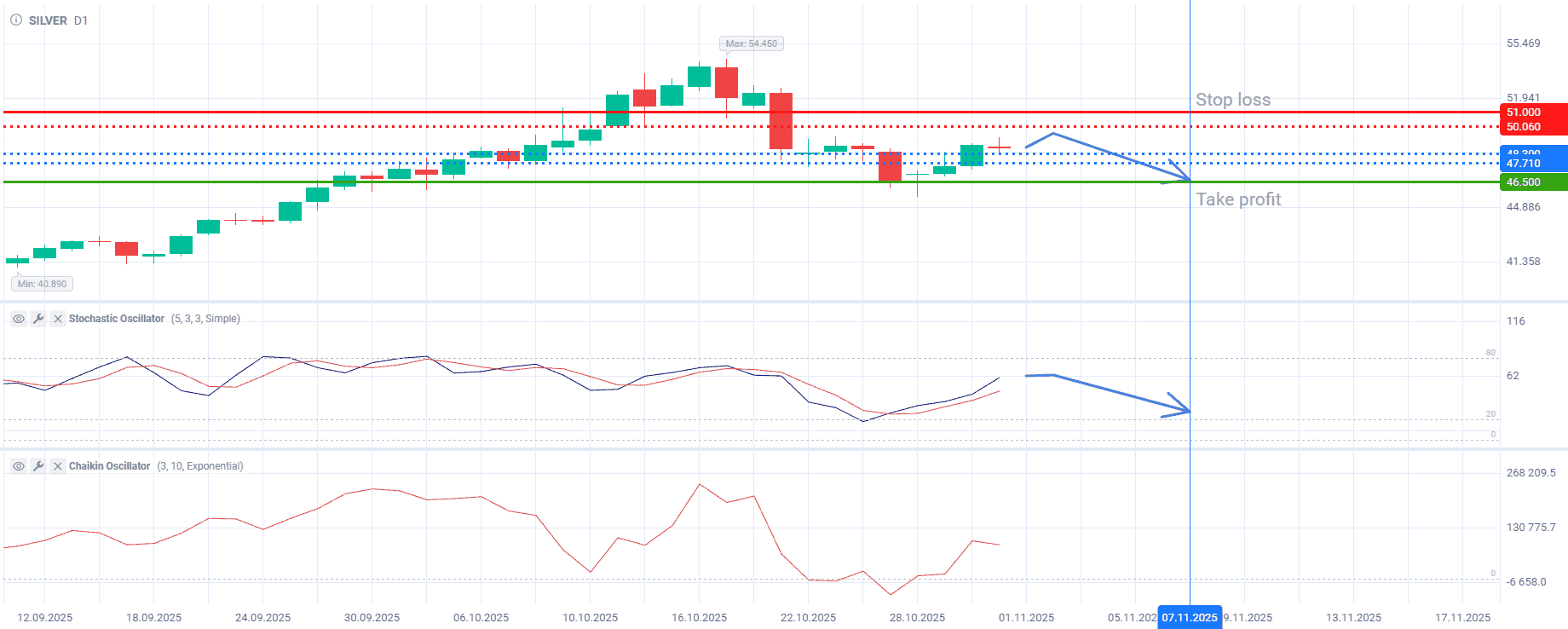This screenshot has width=1568, height=629.
Task: Remove the Chaikin Oscillator with its X icon
Action: [x=58, y=466]
